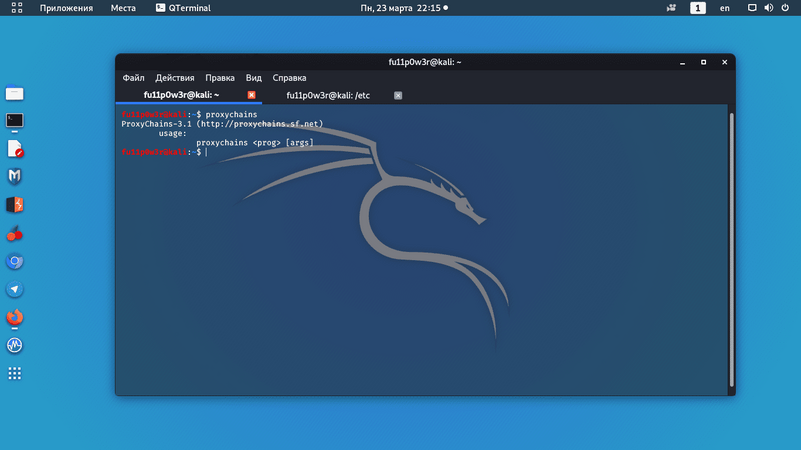801x450 pixels.
Task: Show all applications grid
Action: point(15,374)
